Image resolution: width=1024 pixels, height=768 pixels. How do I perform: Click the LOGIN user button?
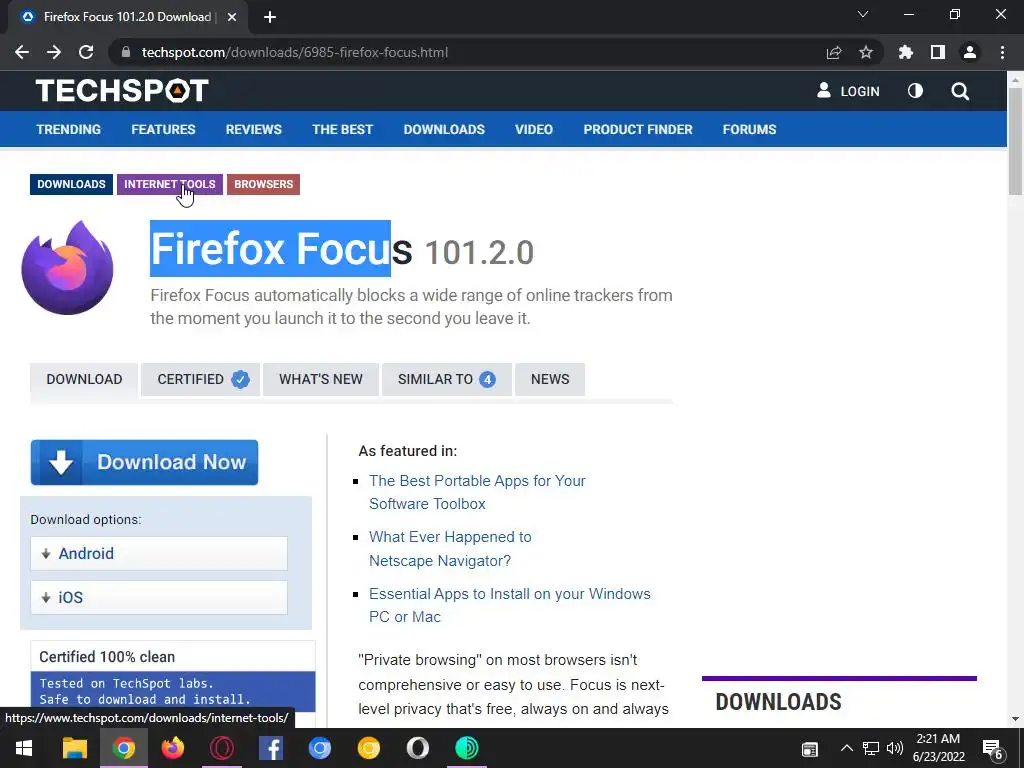pos(848,91)
